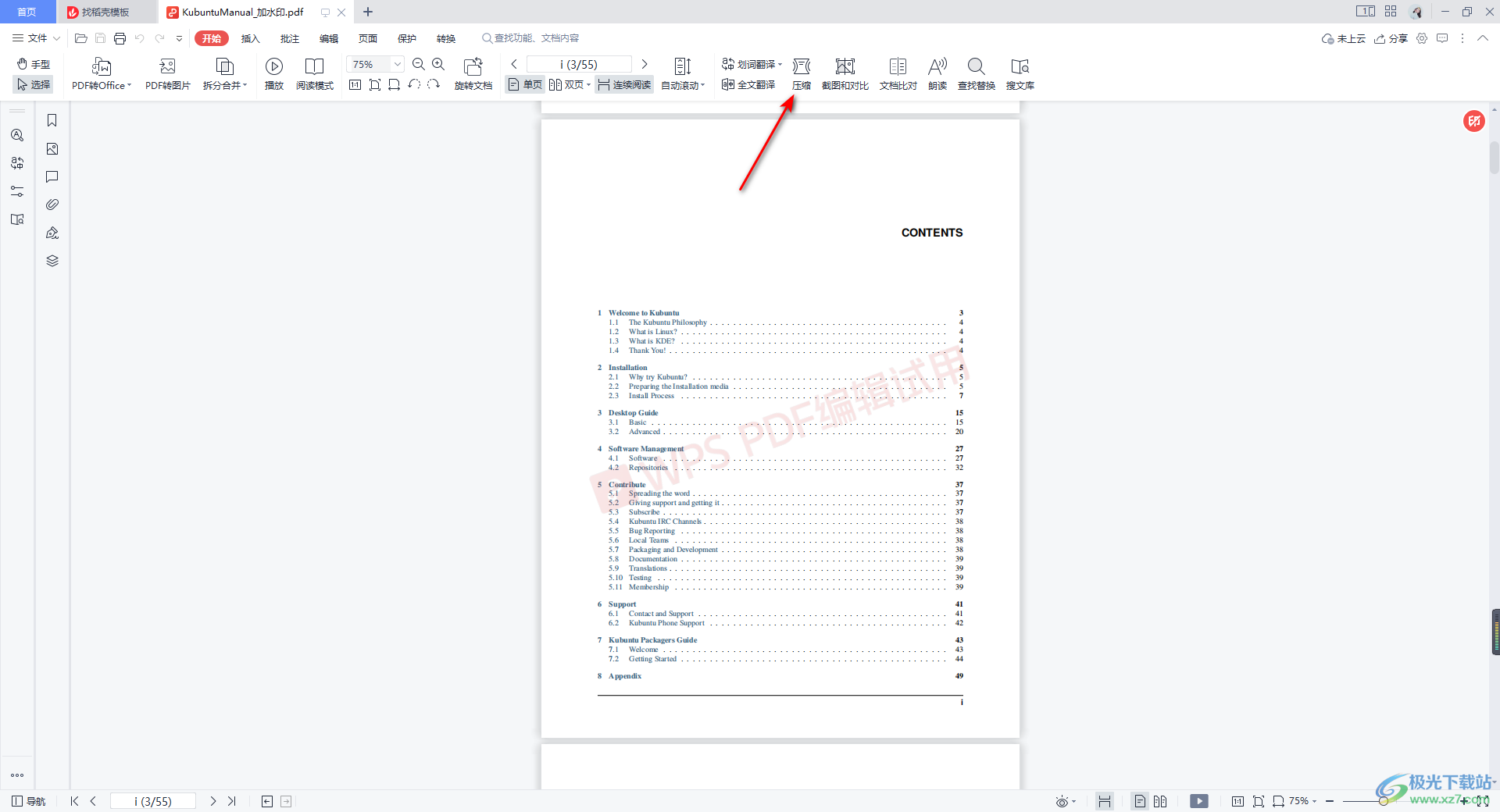
Task: Zoom in with the toolbar plus magnifier
Action: [438, 64]
